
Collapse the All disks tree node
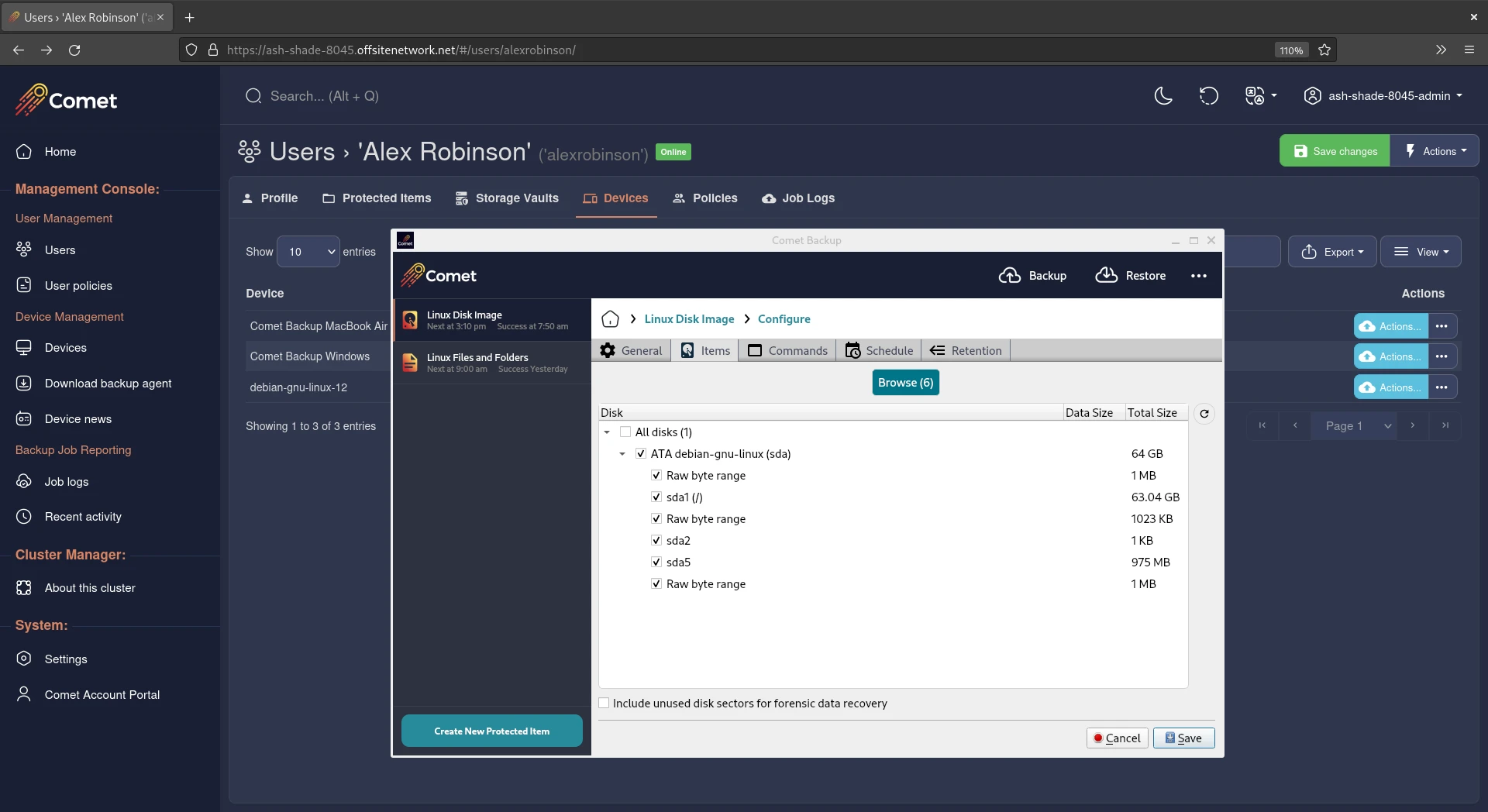[x=607, y=432]
